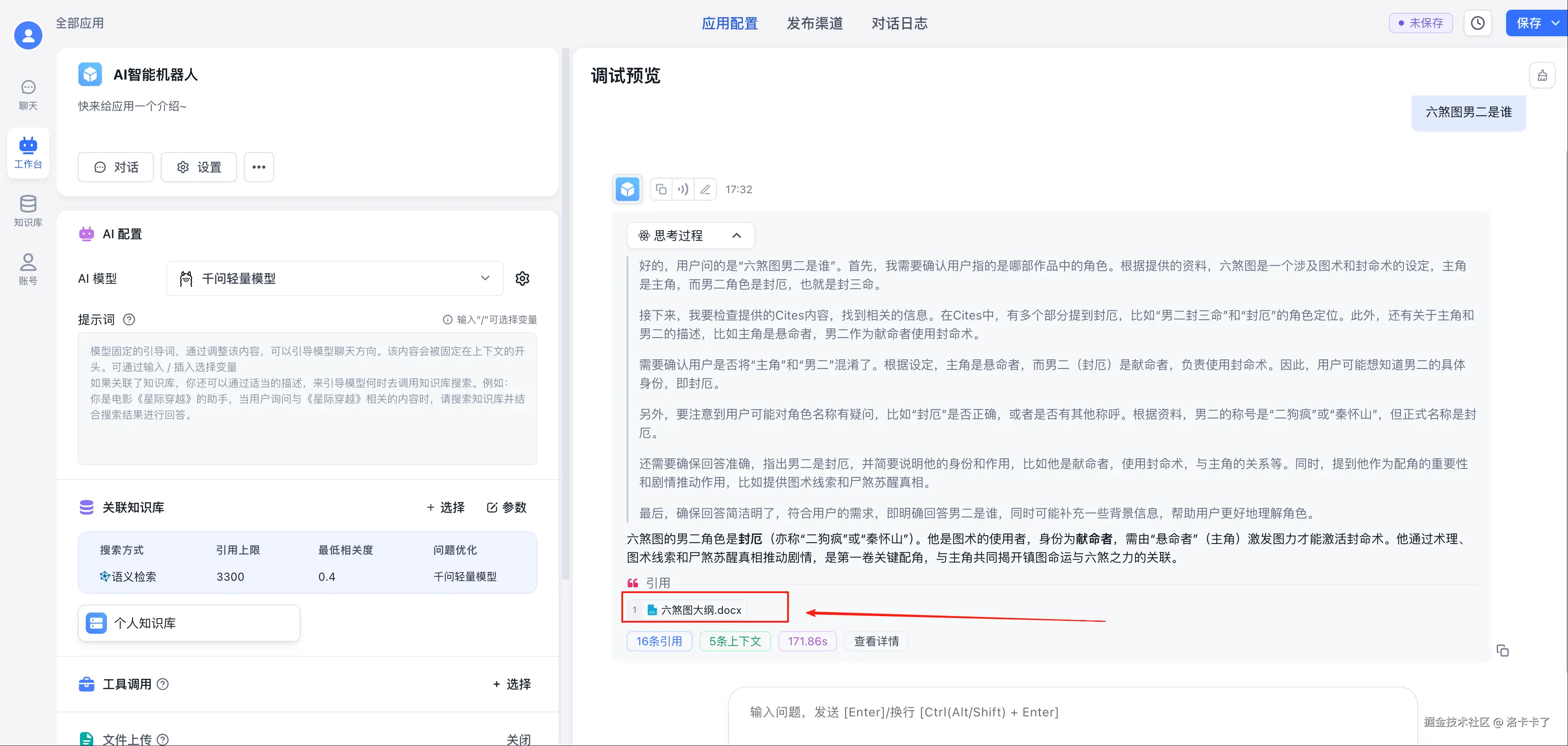
Task: Expand the 保存 button dropdown arrow
Action: [1555, 23]
